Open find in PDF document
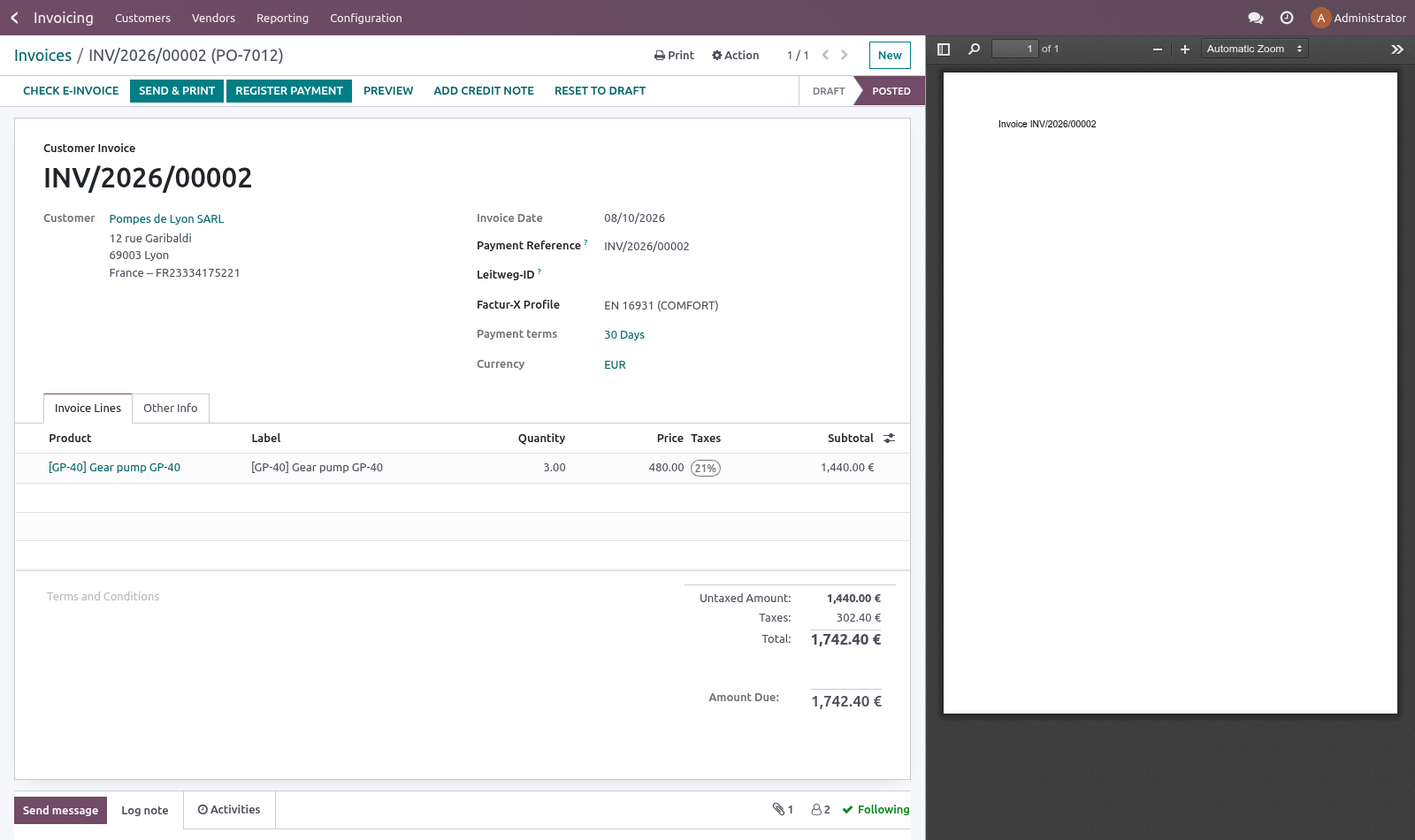The height and width of the screenshot is (840, 1415). pyautogui.click(x=974, y=50)
